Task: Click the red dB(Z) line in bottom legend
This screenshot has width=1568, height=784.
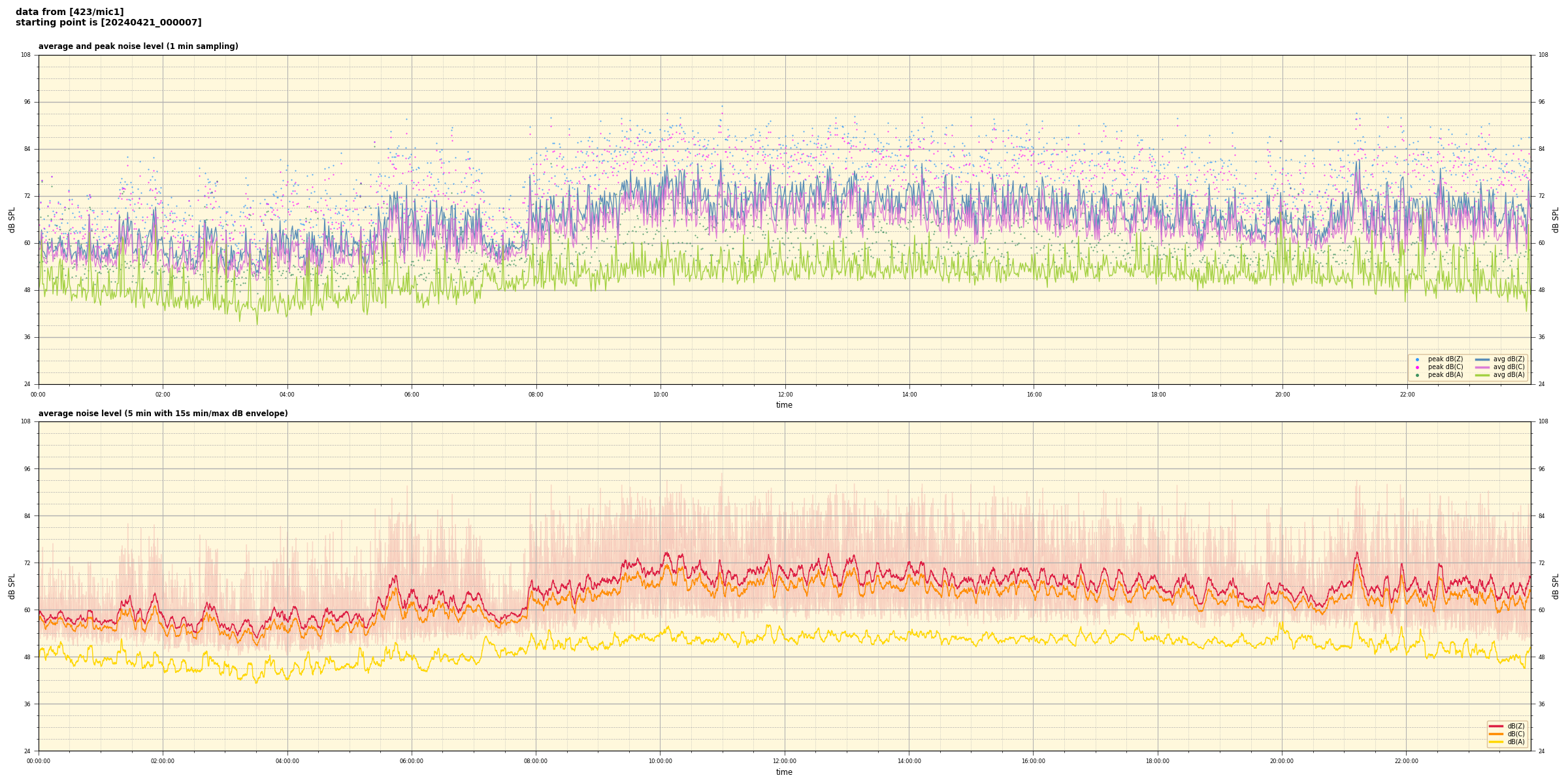Action: 1496,726
